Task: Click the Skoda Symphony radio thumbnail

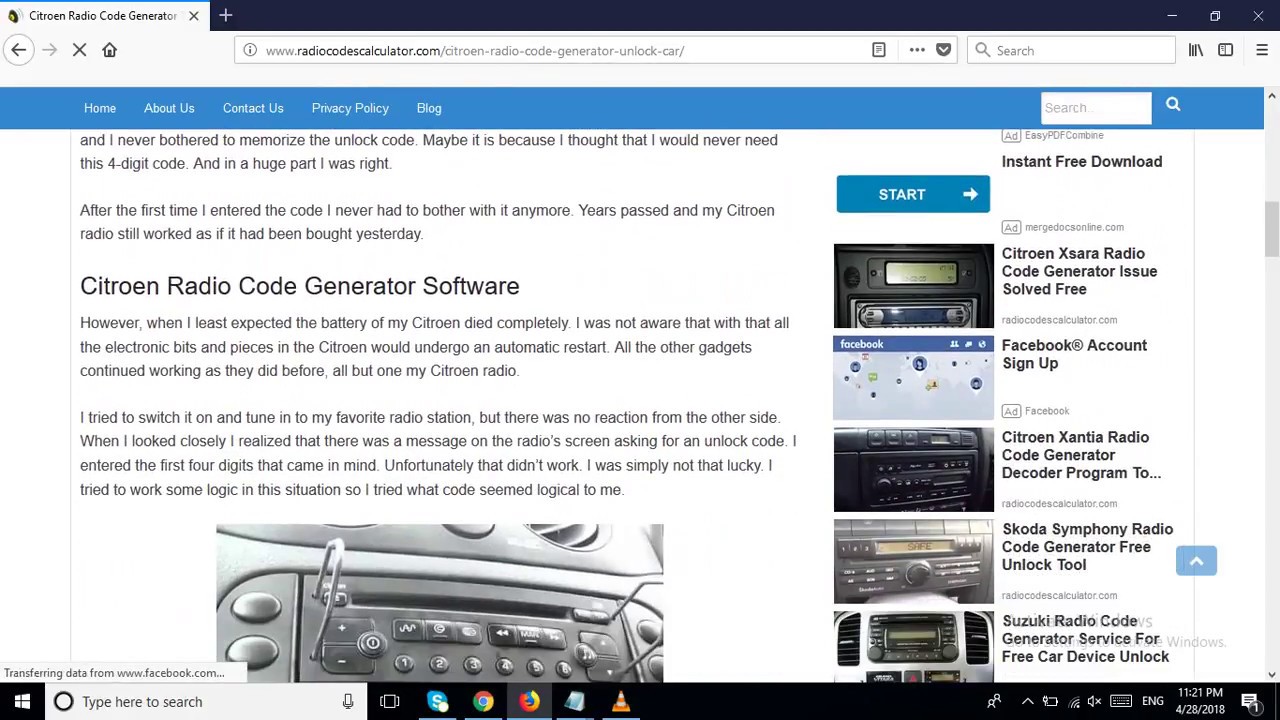Action: pos(914,562)
